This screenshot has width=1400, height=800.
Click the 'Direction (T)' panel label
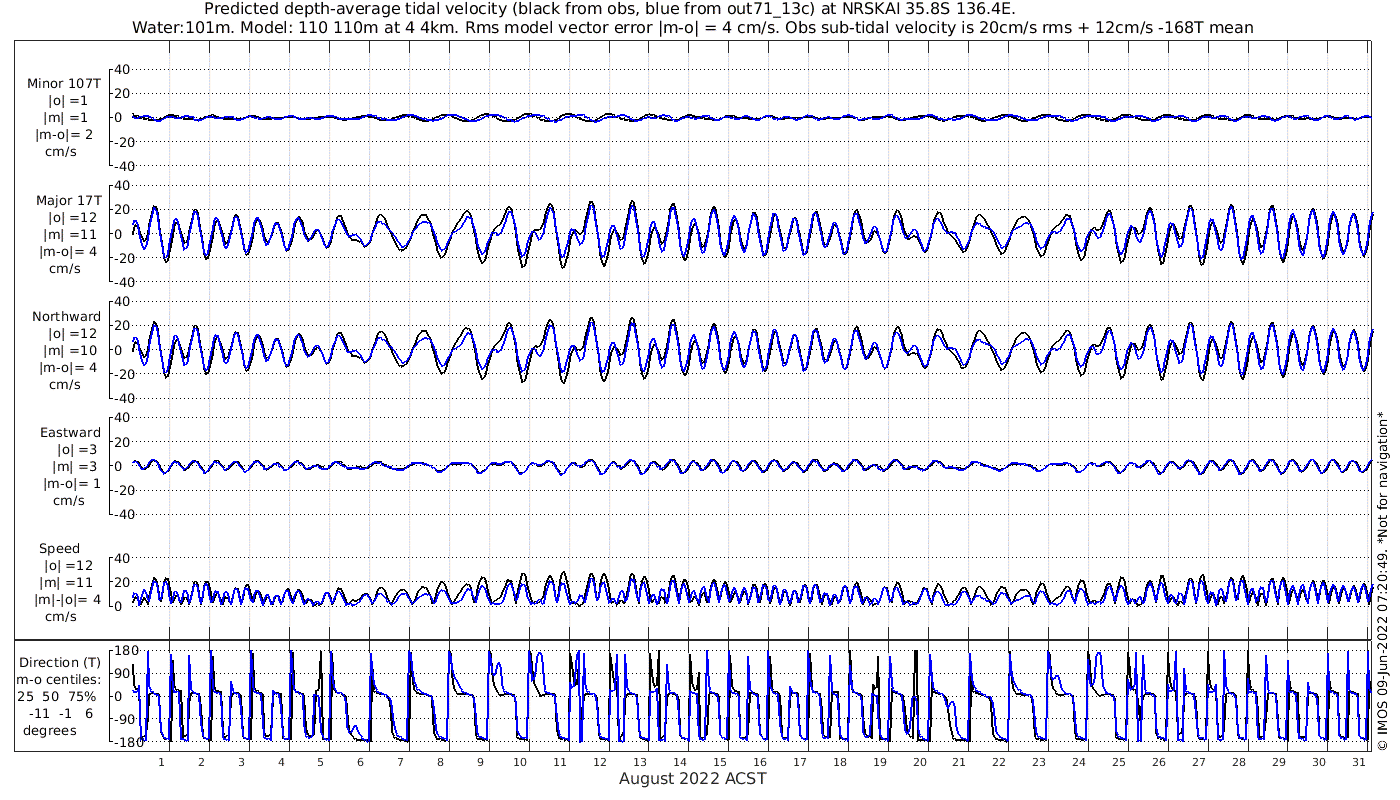(60, 662)
